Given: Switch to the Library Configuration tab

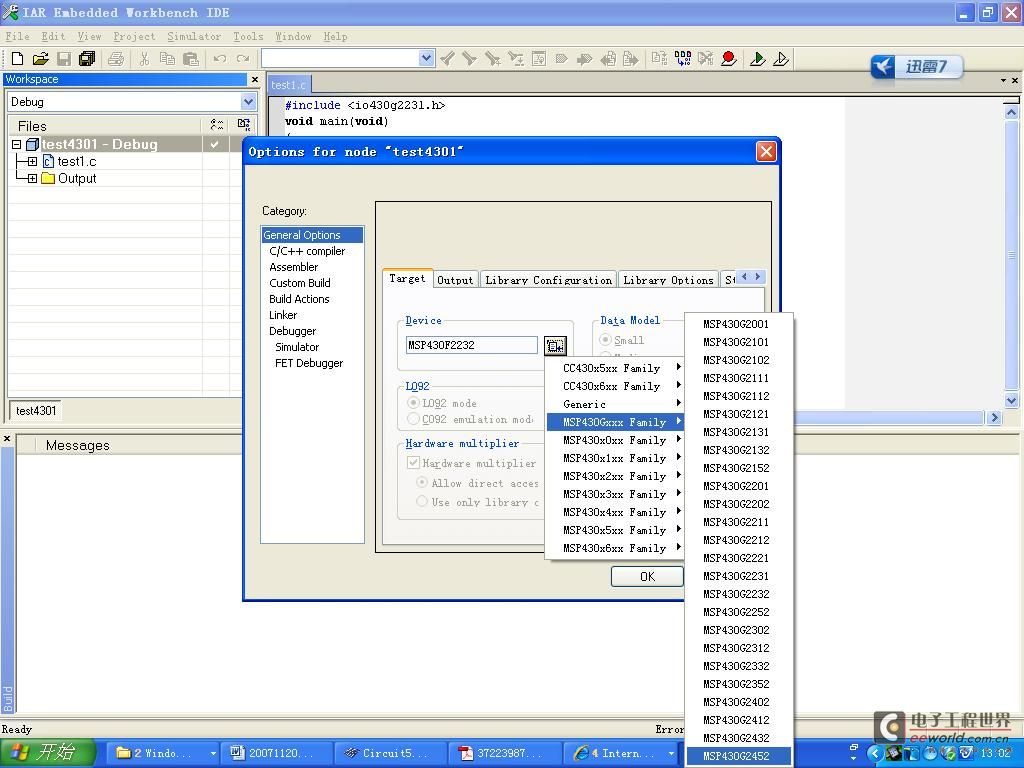Looking at the screenshot, I should [x=549, y=280].
